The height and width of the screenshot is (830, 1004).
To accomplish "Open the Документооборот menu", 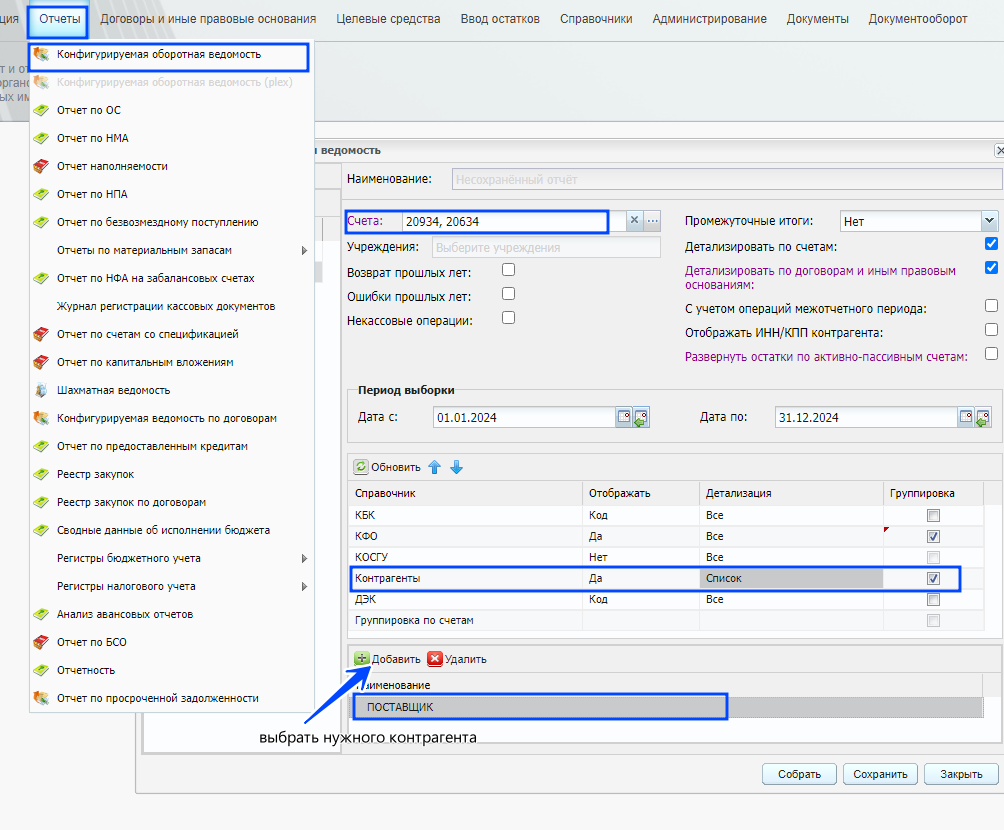I will click(x=918, y=19).
